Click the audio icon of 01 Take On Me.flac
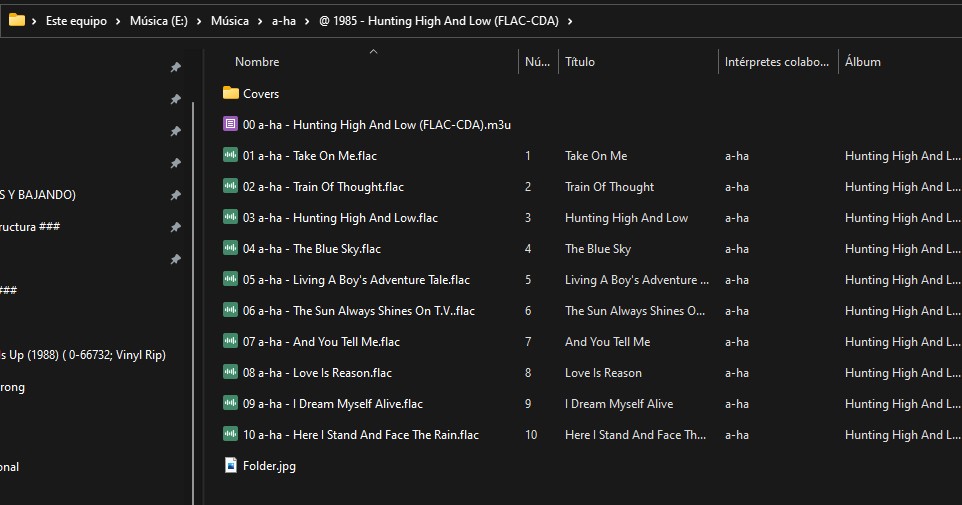Viewport: 962px width, 505px height. tap(230, 155)
